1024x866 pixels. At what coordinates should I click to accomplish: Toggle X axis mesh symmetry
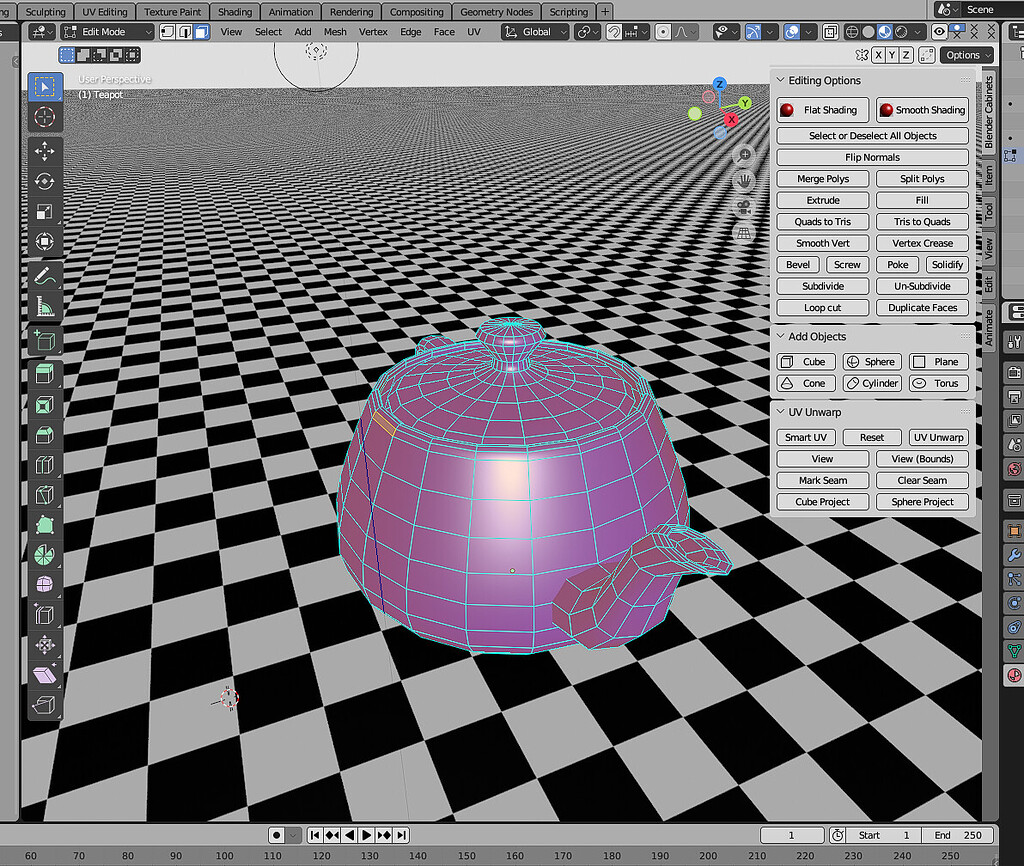pos(878,56)
